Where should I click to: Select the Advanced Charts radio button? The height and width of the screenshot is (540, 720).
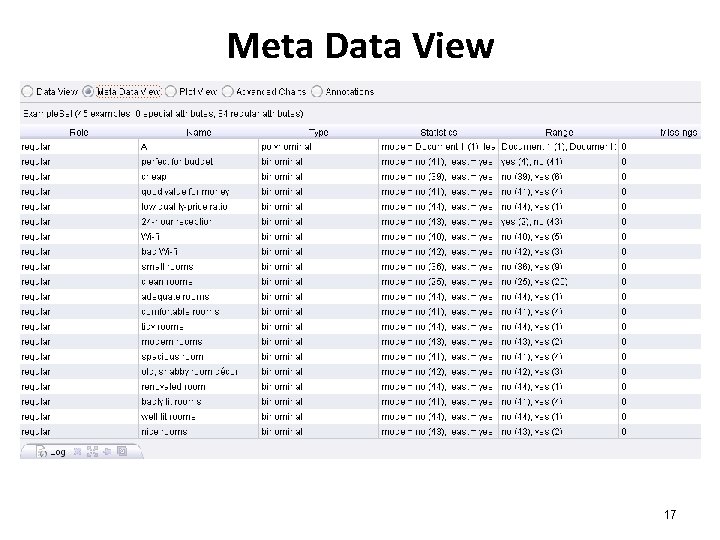pyautogui.click(x=227, y=91)
